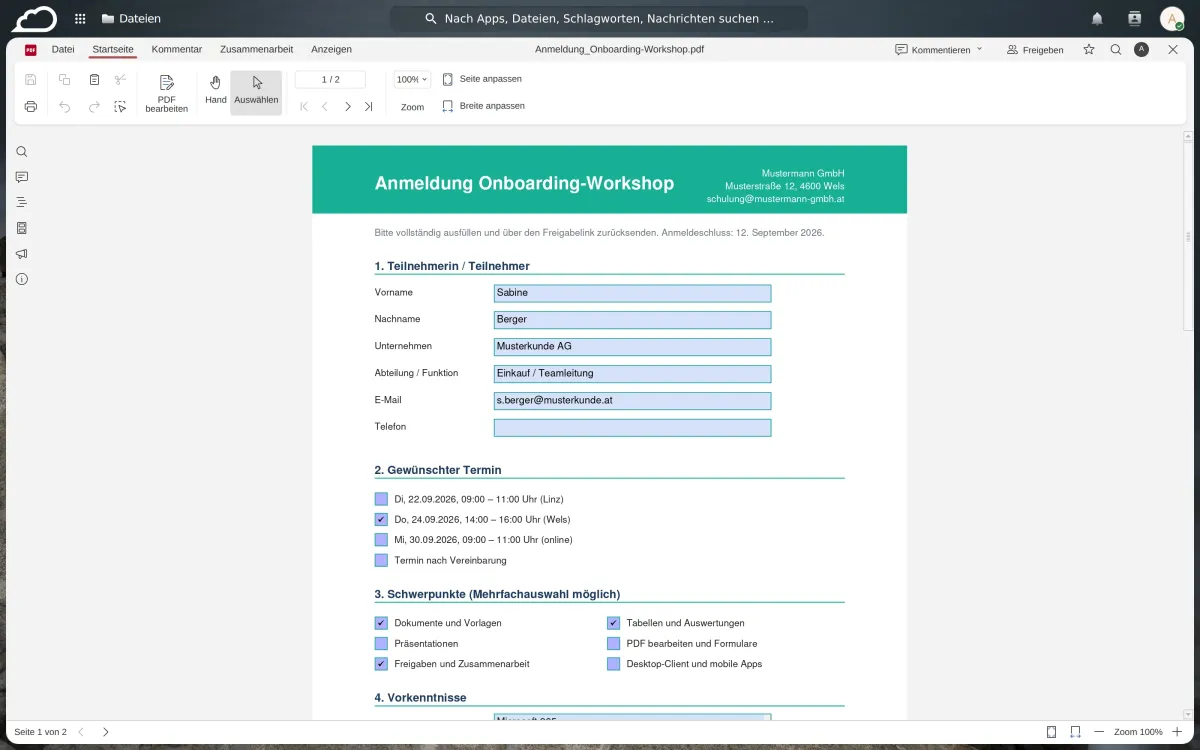Viewport: 1200px width, 750px height.
Task: Click Breite anpassen
Action: [x=483, y=106]
